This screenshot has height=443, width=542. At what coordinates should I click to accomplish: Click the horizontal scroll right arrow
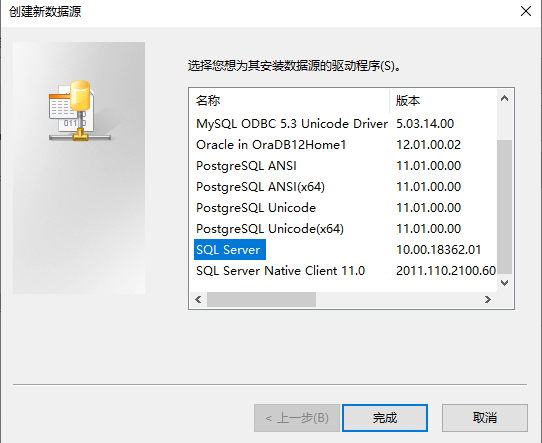point(488,299)
